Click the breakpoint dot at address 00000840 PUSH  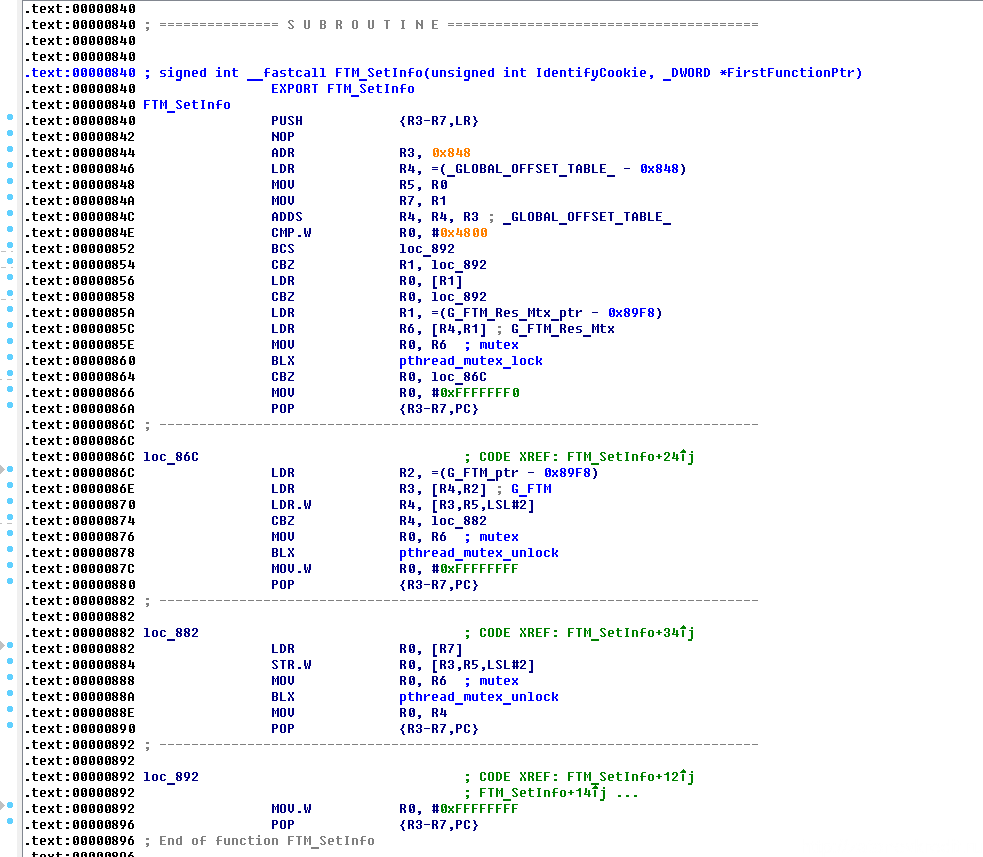[9, 118]
